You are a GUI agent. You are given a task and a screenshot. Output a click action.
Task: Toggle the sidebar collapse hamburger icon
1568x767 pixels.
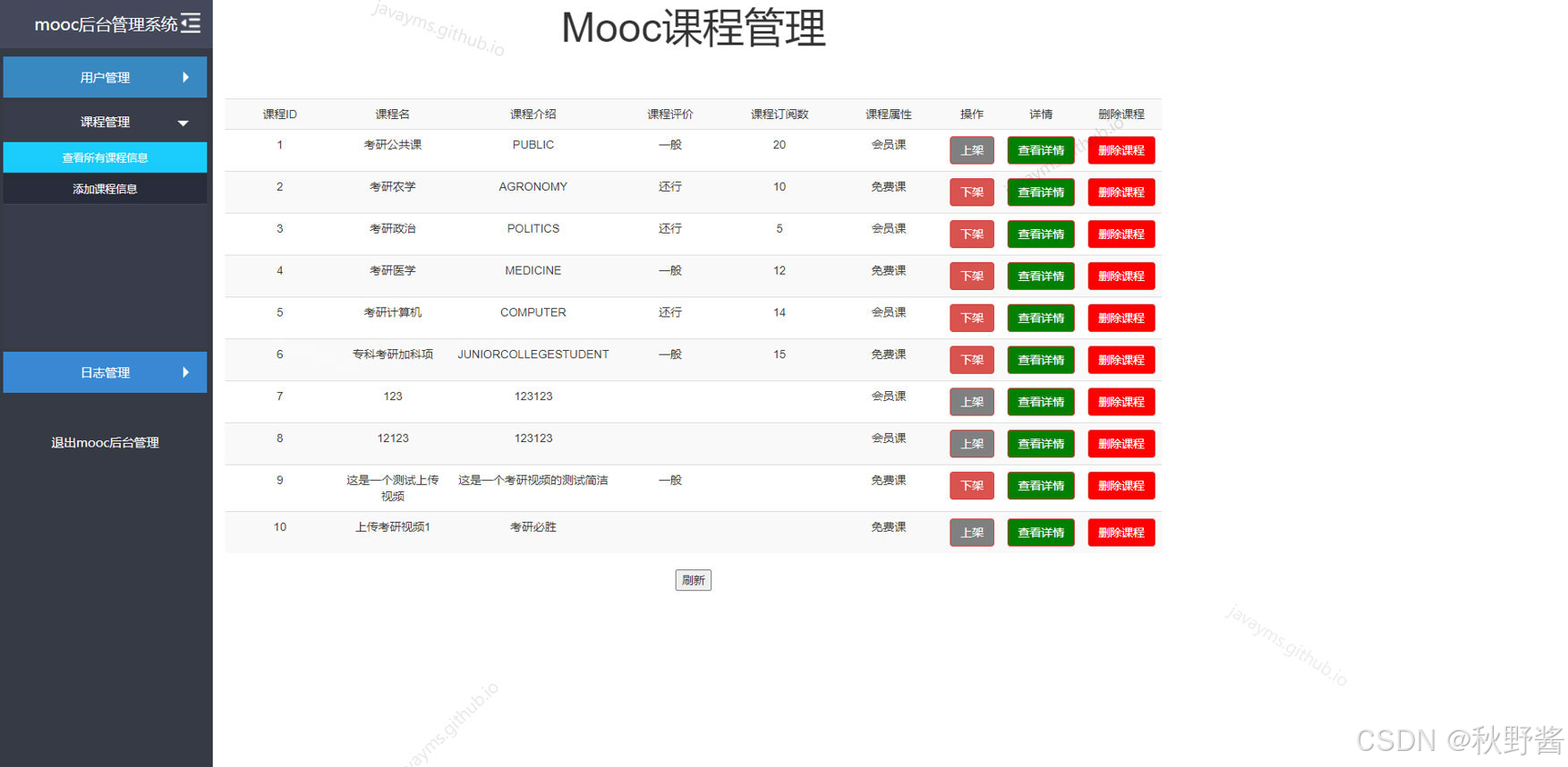click(191, 23)
